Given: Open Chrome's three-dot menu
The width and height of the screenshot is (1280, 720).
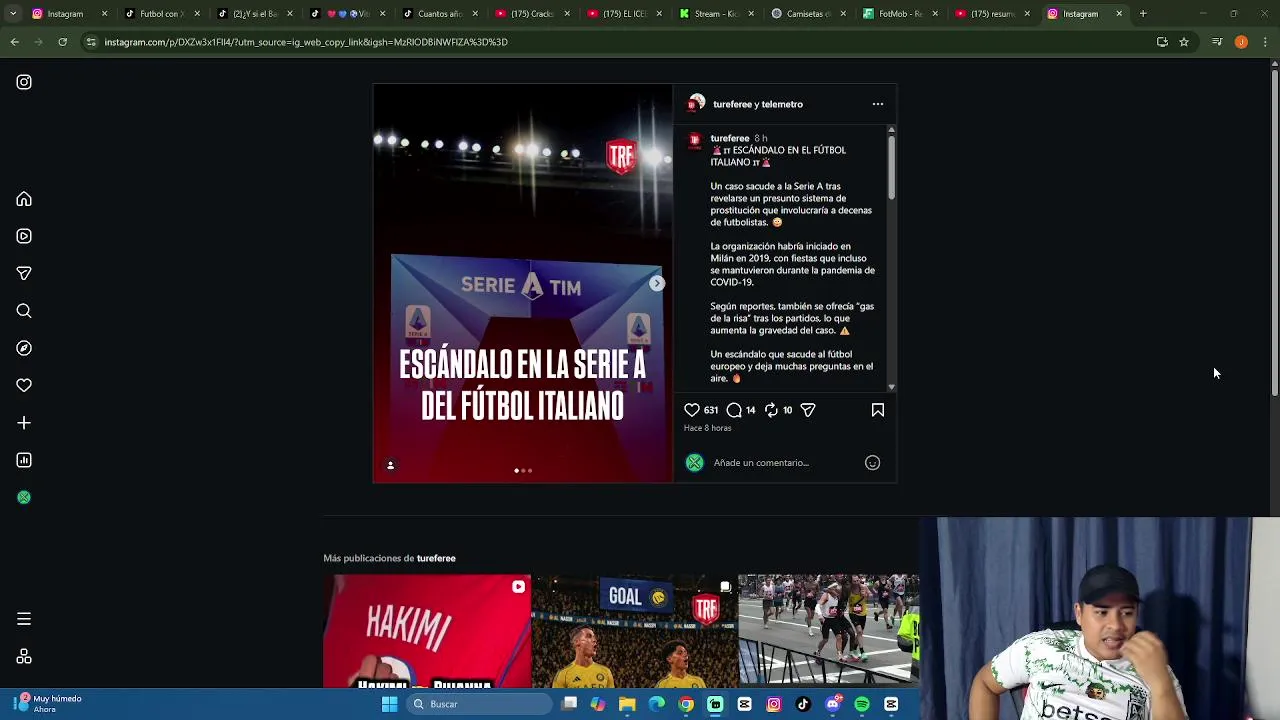Looking at the screenshot, I should click(x=1266, y=42).
